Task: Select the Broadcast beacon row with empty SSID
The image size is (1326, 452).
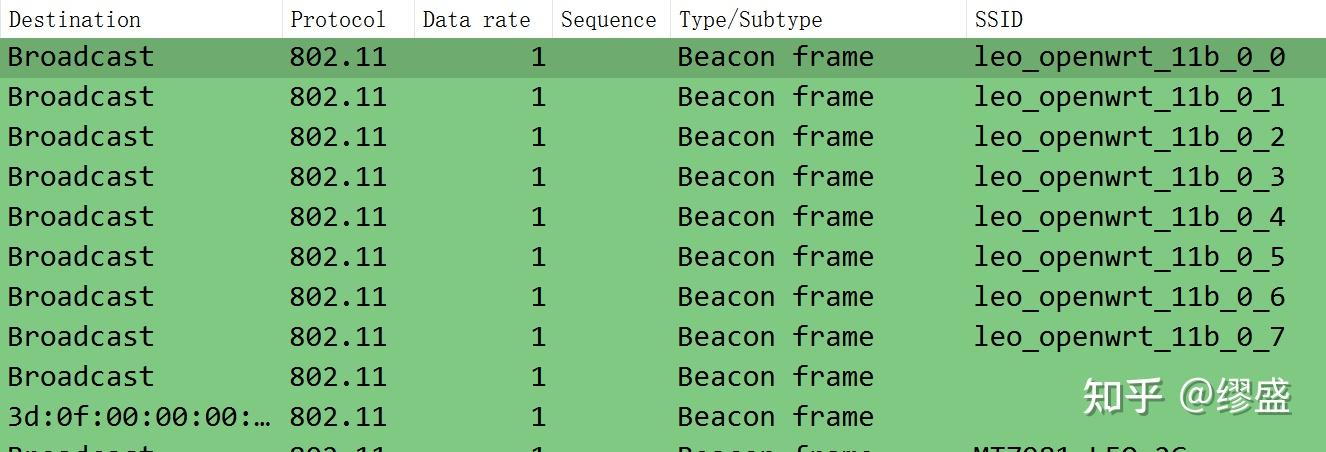Action: 663,377
